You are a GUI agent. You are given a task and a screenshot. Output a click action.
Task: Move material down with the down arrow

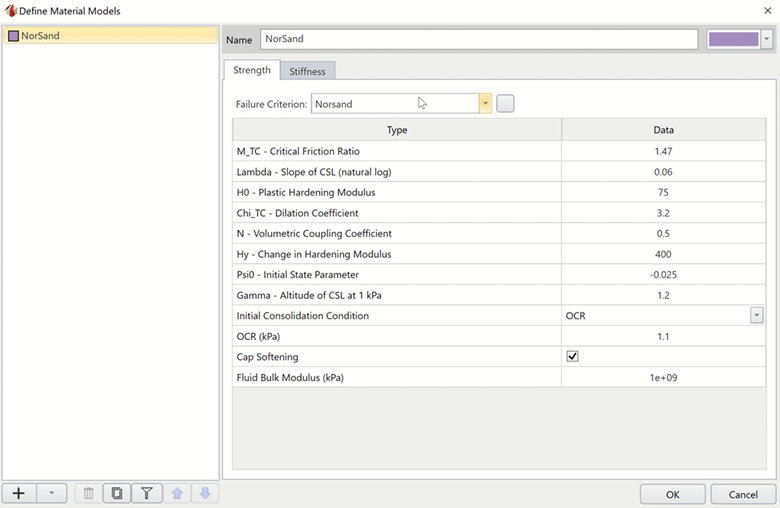point(205,493)
